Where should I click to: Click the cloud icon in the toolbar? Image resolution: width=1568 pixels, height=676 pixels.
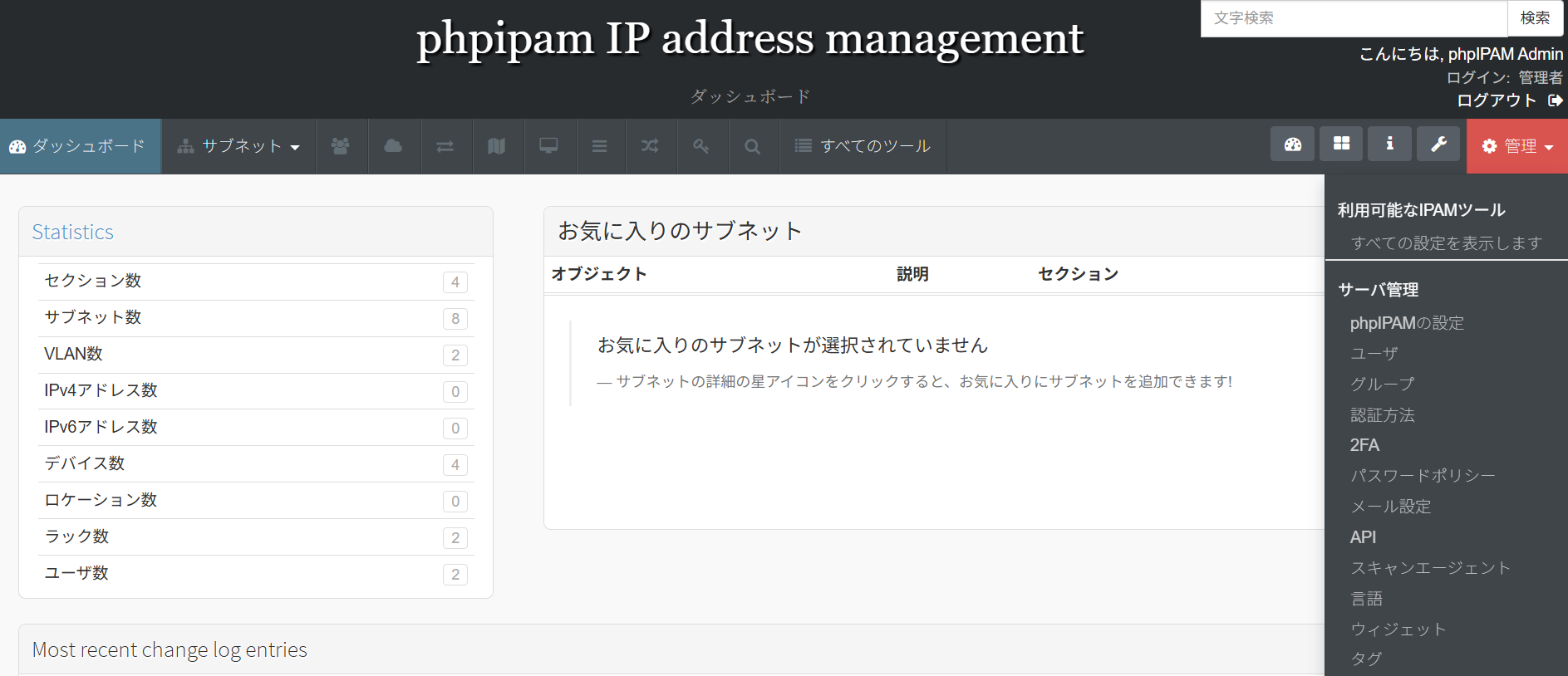click(x=393, y=146)
